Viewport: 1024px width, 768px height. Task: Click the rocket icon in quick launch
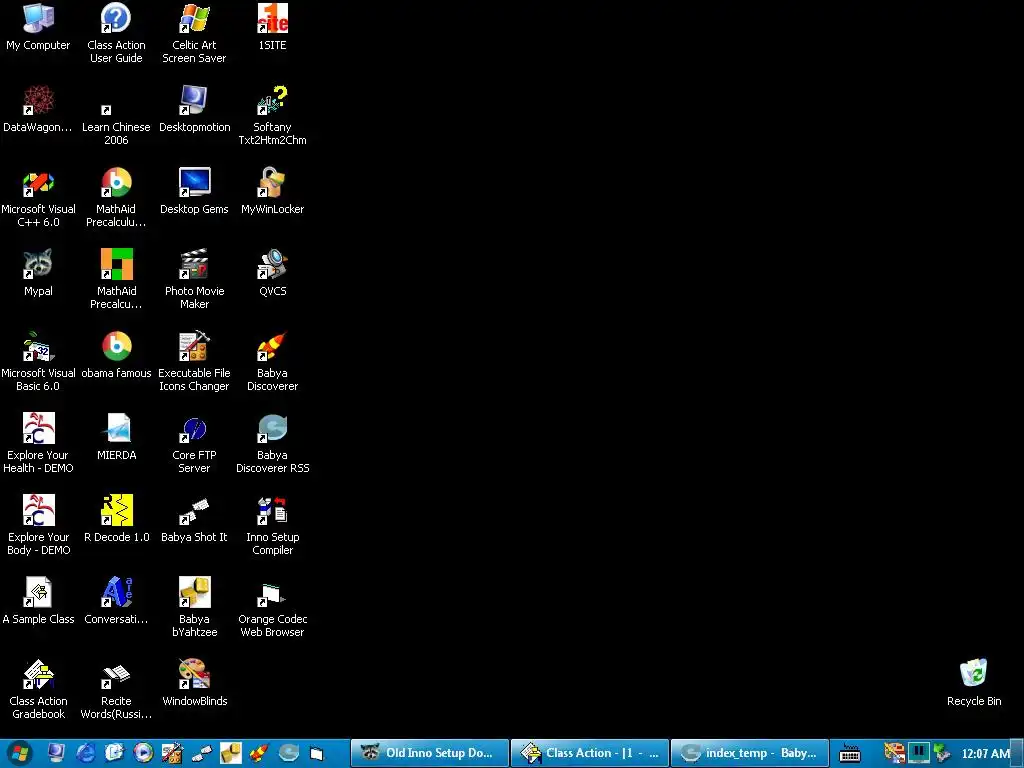coord(259,753)
